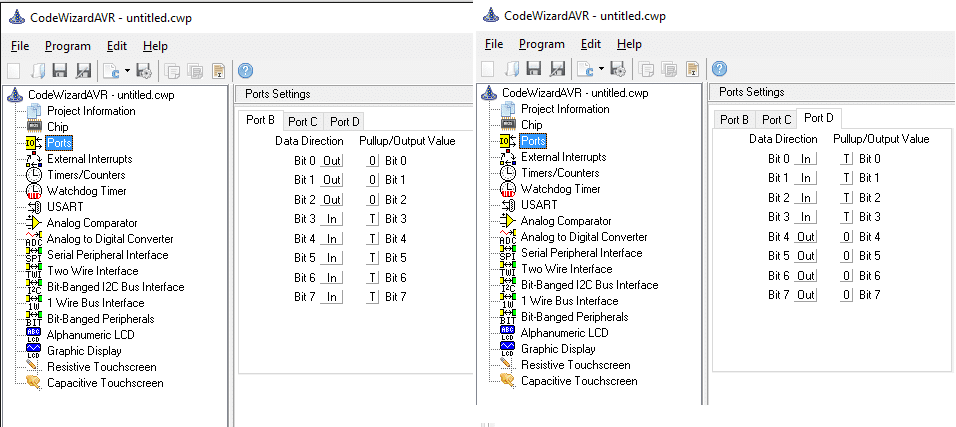Open Program menu in Port B window
The width and height of the screenshot is (956, 427).
click(68, 46)
